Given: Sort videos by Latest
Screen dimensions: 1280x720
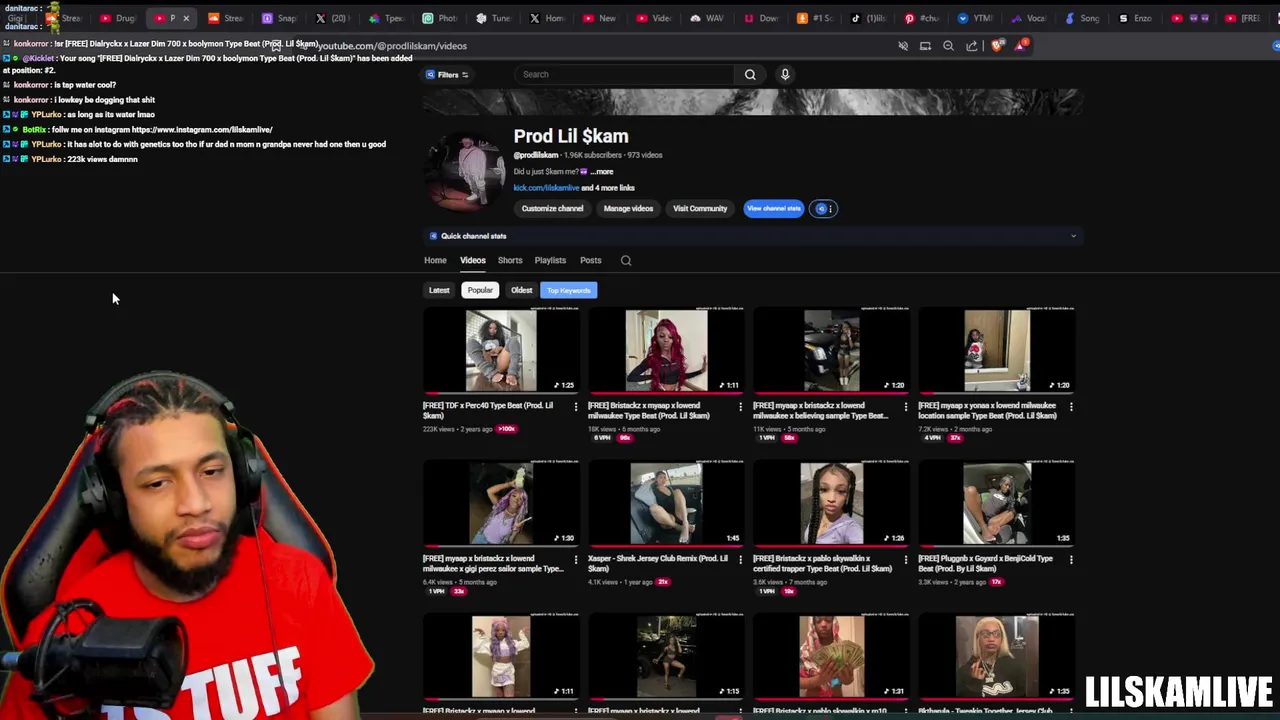Looking at the screenshot, I should click(439, 290).
